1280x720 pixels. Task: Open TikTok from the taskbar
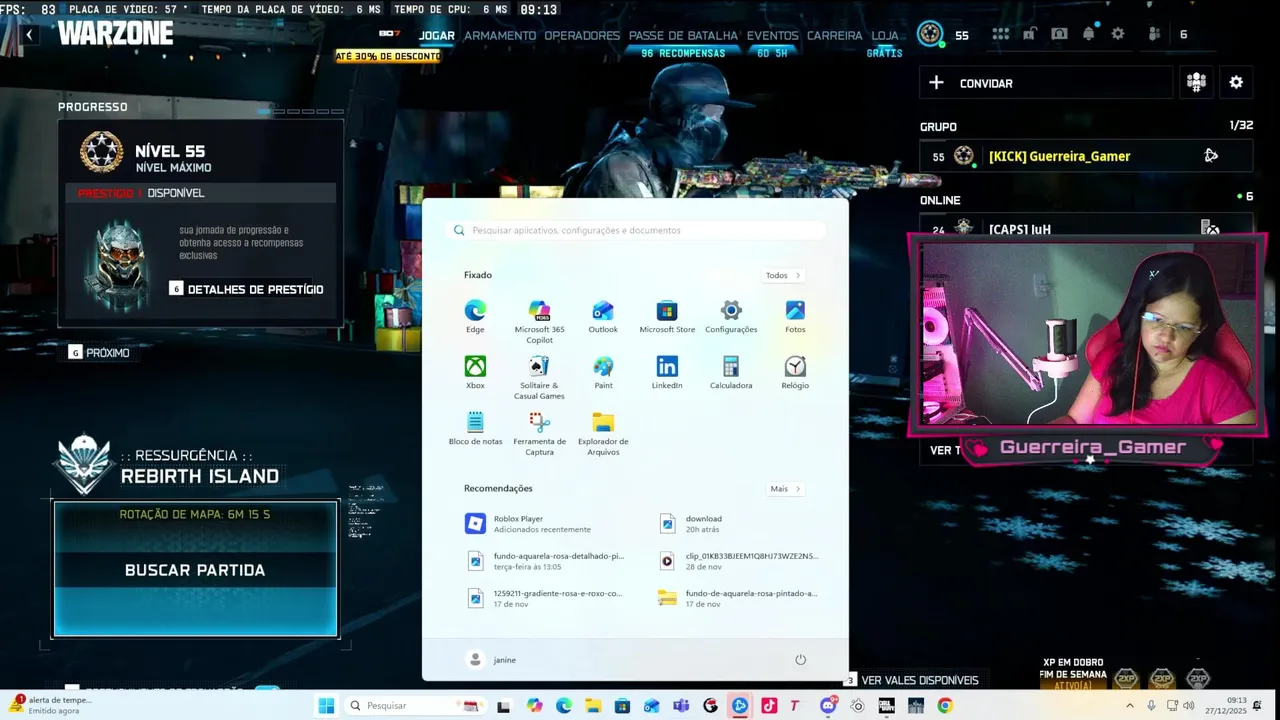pyautogui.click(x=769, y=706)
